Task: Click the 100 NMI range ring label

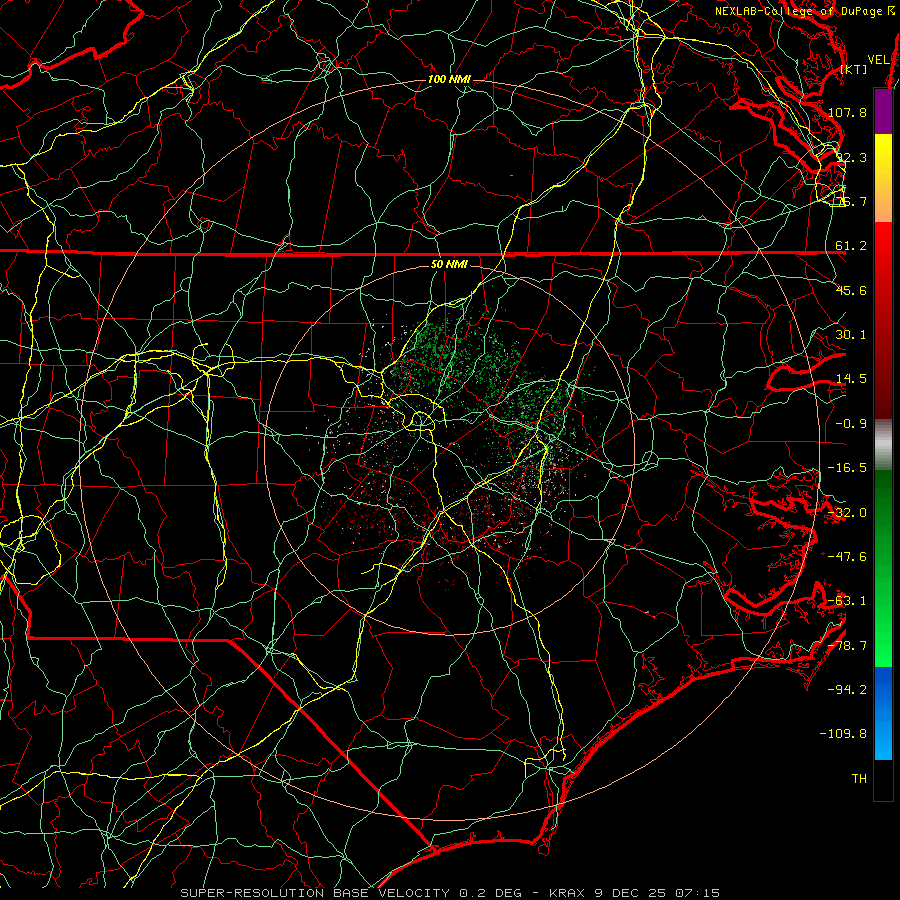Action: coord(449,79)
